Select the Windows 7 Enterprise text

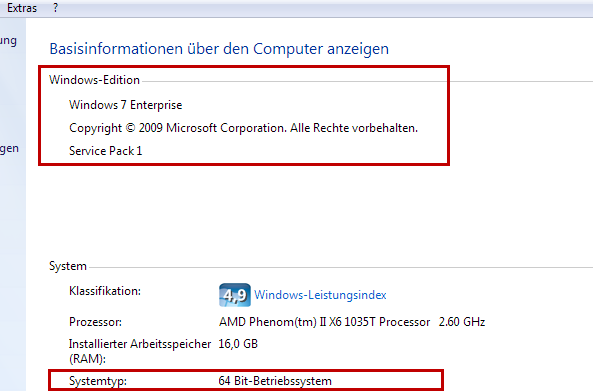126,105
